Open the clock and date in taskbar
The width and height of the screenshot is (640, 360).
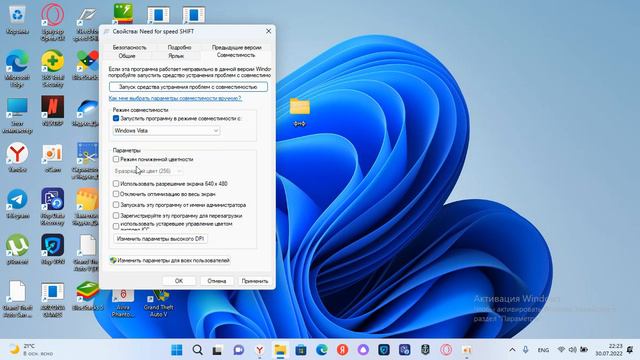pos(609,350)
